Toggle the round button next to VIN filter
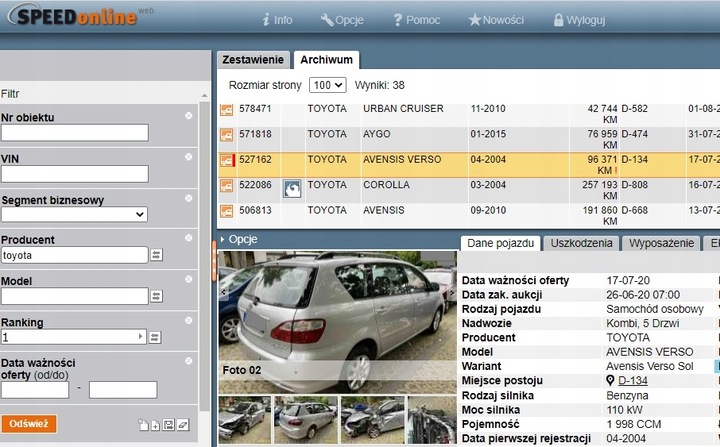Viewport: 720px width, 447px height. click(188, 156)
